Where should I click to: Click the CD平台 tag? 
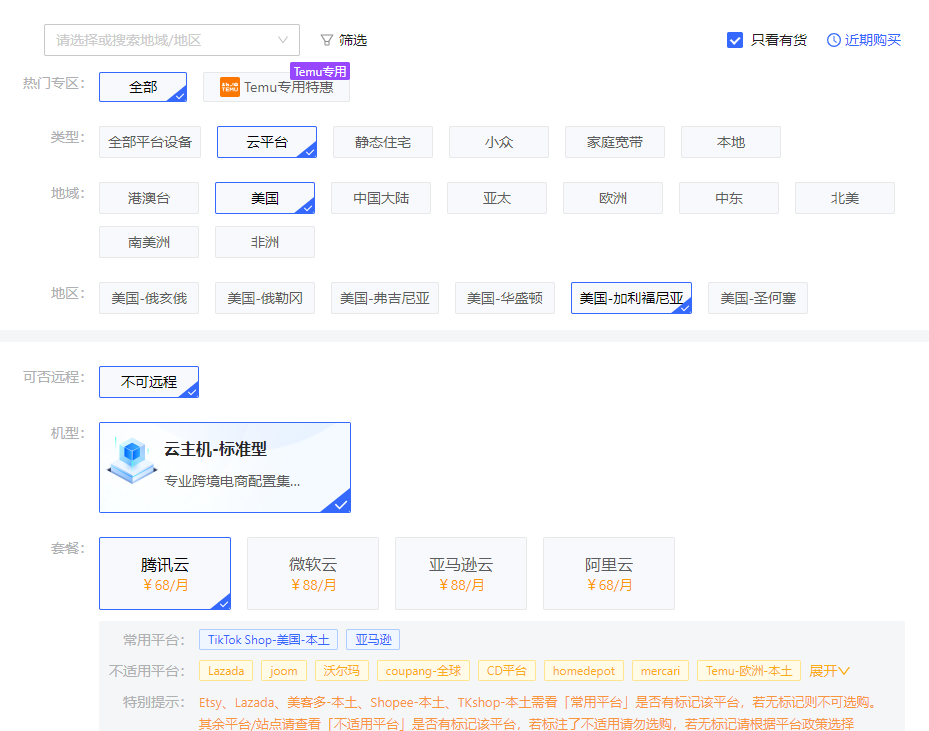(507, 671)
